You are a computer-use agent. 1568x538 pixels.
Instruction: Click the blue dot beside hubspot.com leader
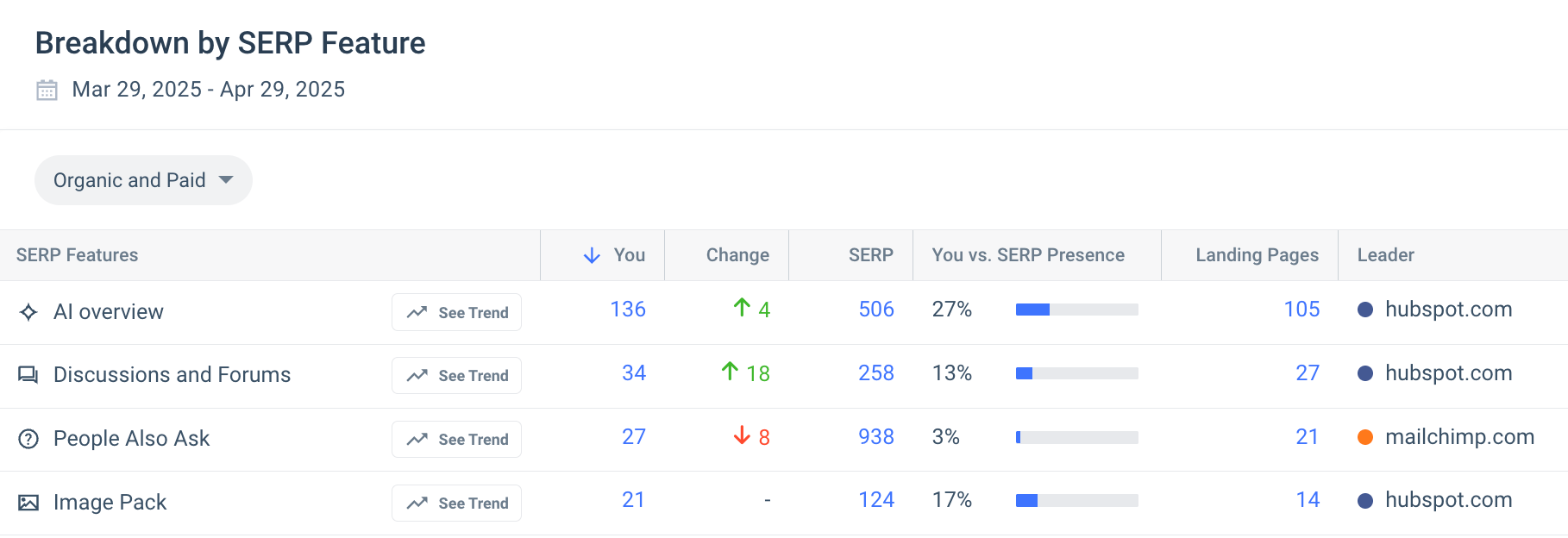1366,310
